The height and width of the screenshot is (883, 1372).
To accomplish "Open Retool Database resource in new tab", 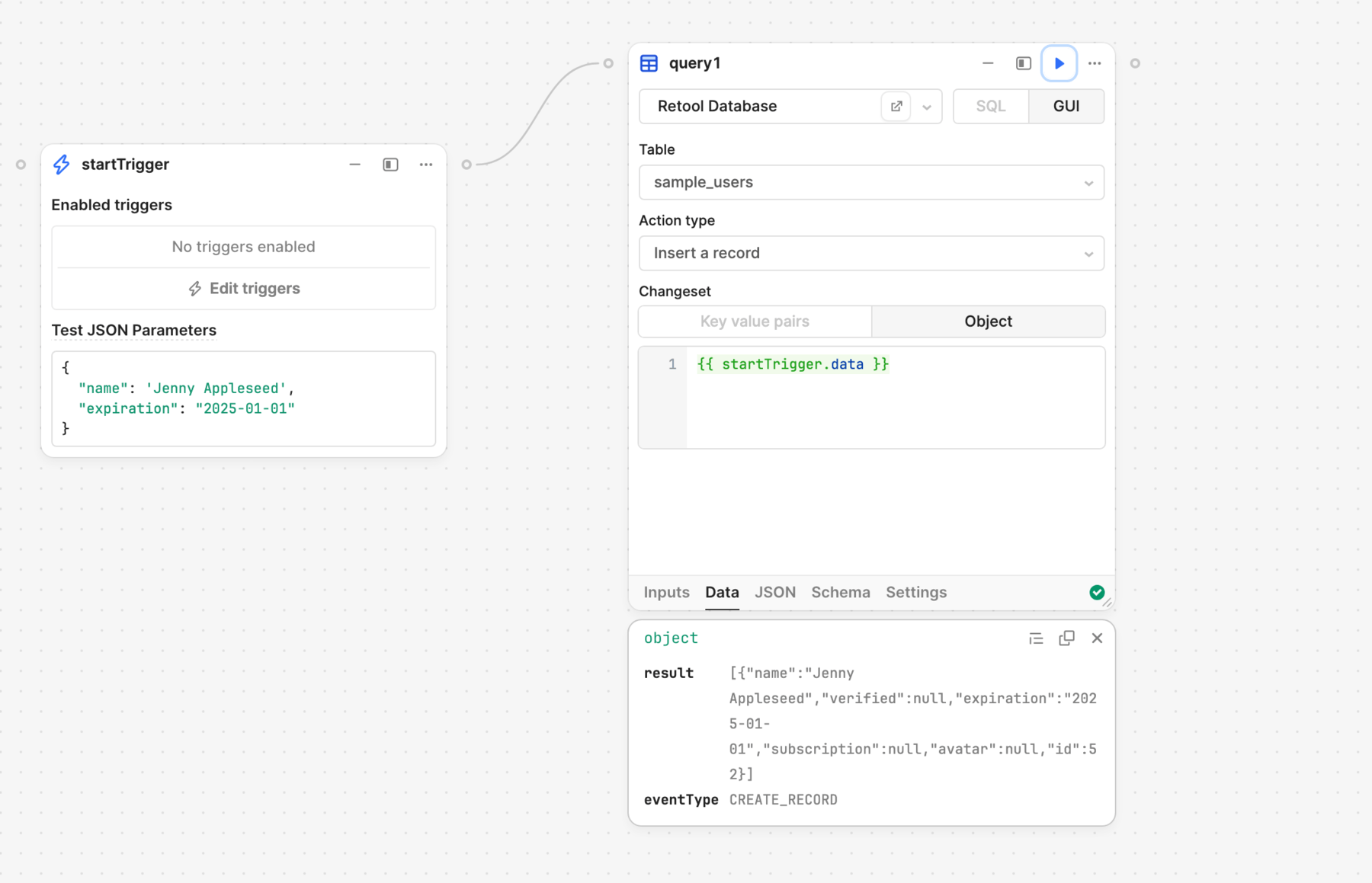I will (x=896, y=106).
